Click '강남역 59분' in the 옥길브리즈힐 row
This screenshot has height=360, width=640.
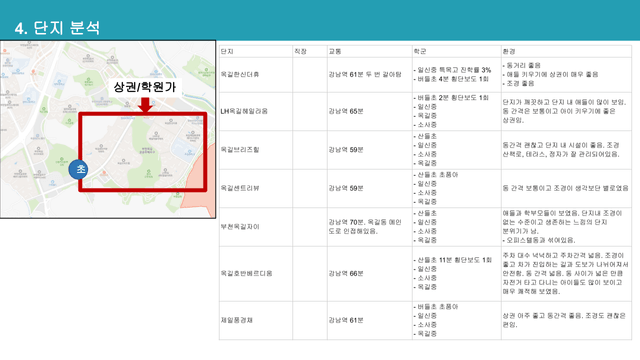(x=346, y=150)
